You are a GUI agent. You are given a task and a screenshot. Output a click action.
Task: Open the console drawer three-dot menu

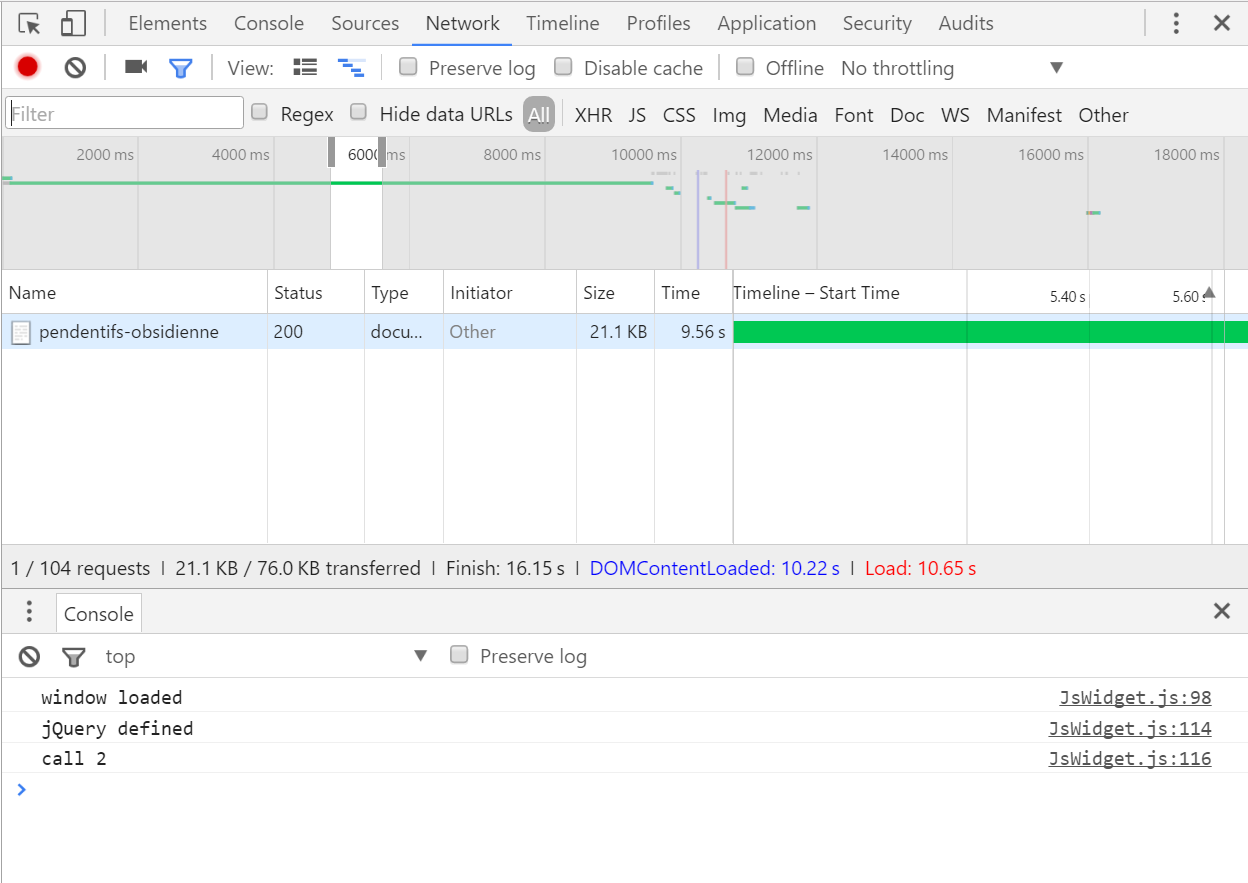pyautogui.click(x=29, y=612)
